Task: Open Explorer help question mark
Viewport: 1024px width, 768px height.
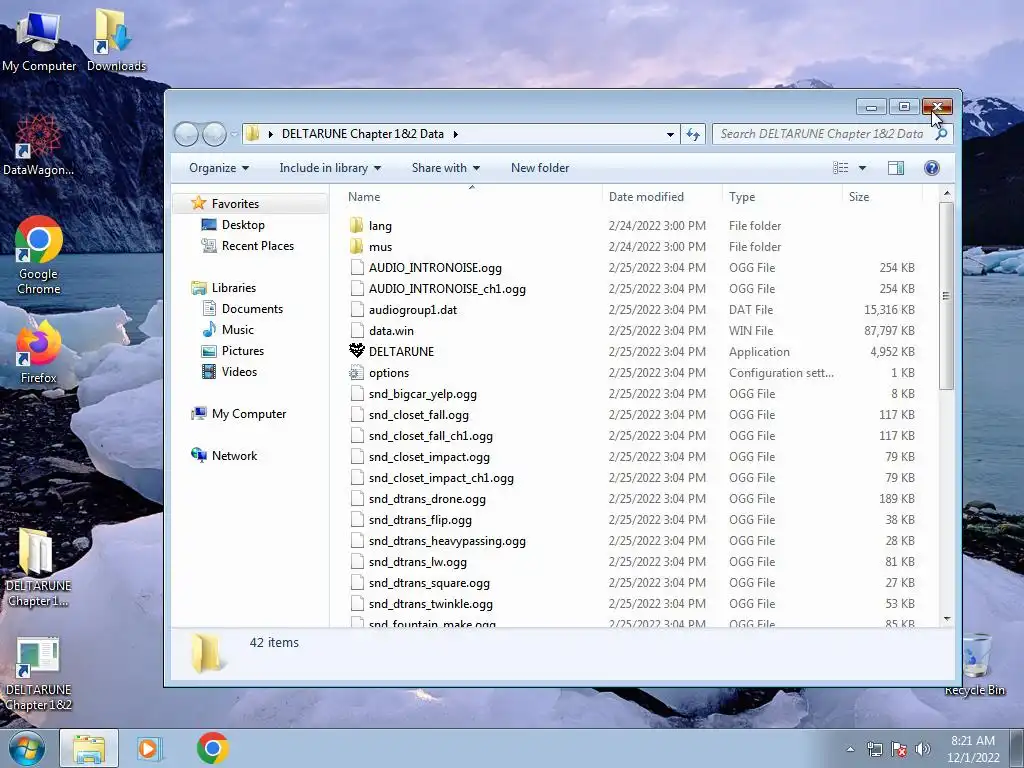Action: click(x=932, y=168)
